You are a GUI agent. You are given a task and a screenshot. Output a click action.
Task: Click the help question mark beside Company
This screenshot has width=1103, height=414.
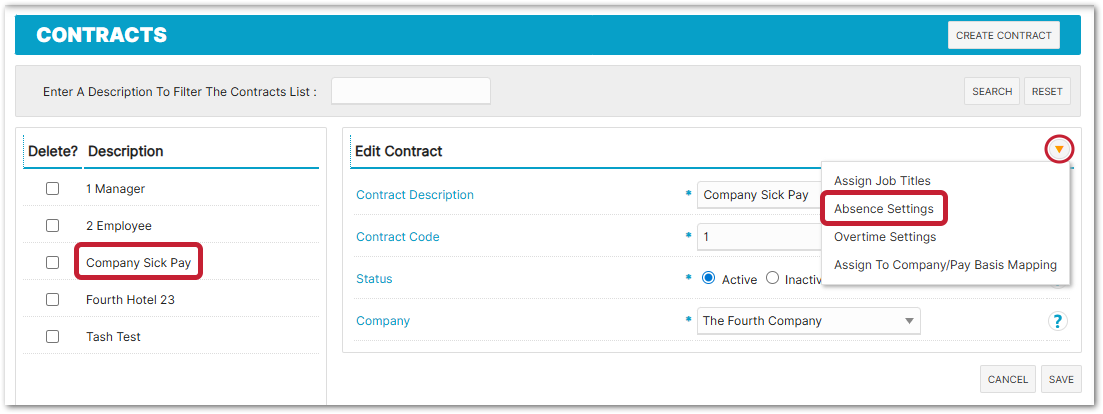(x=1057, y=321)
